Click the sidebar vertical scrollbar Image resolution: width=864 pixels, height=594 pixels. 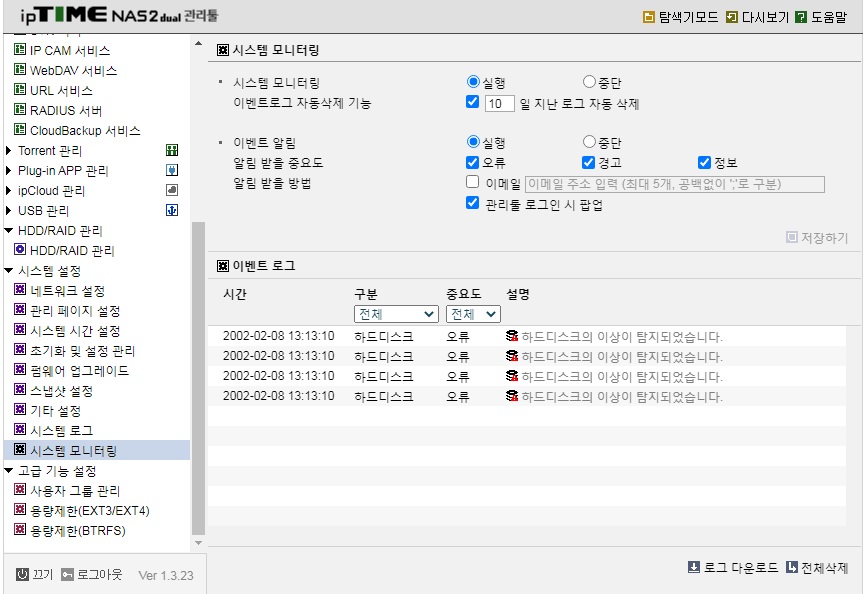198,379
